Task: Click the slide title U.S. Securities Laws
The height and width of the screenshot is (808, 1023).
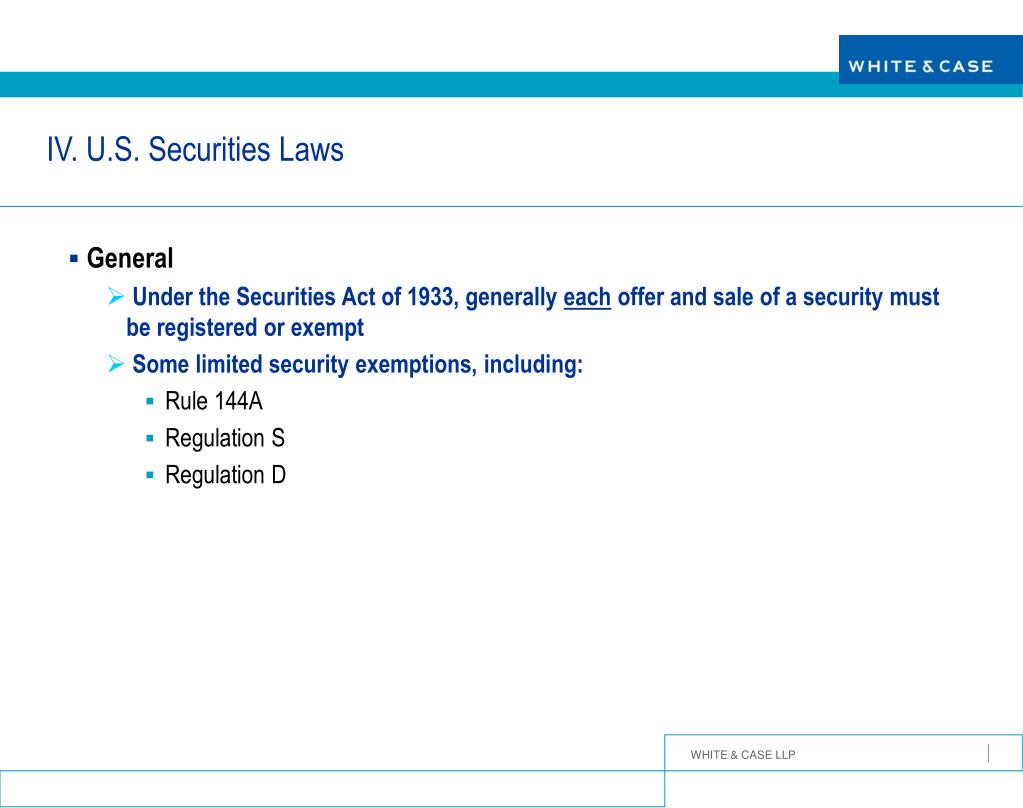Action: pos(195,149)
